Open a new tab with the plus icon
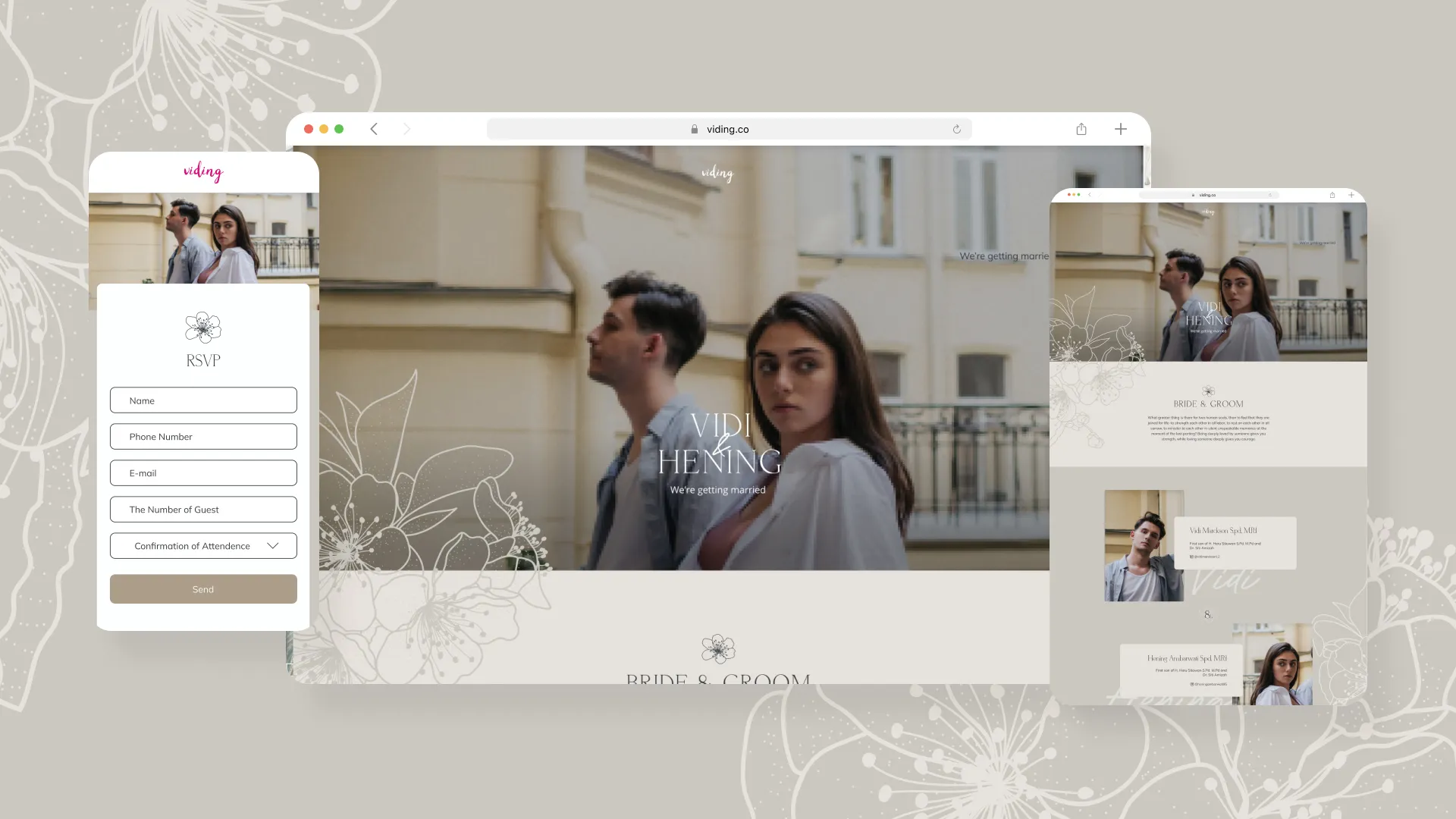Image resolution: width=1456 pixels, height=819 pixels. (1120, 129)
